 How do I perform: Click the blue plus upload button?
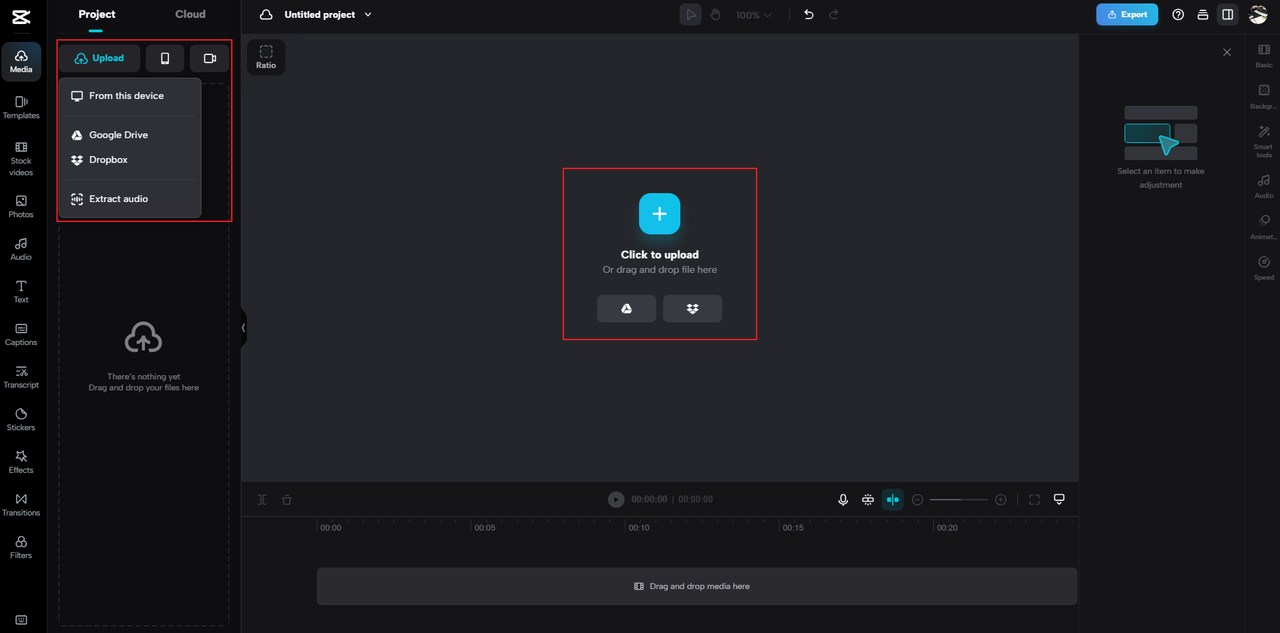660,214
